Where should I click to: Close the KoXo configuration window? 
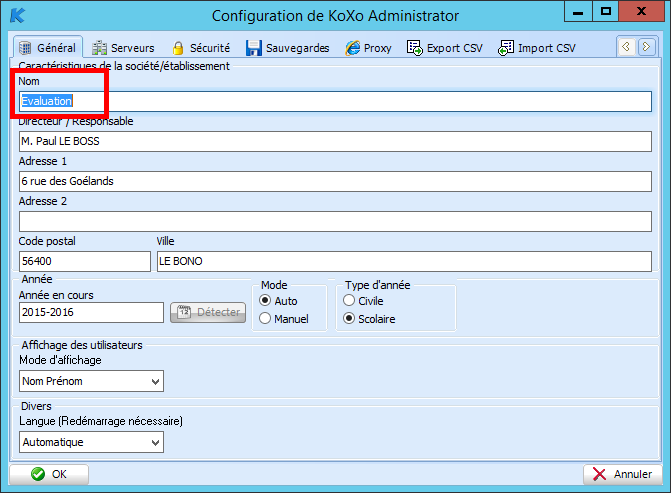click(641, 11)
